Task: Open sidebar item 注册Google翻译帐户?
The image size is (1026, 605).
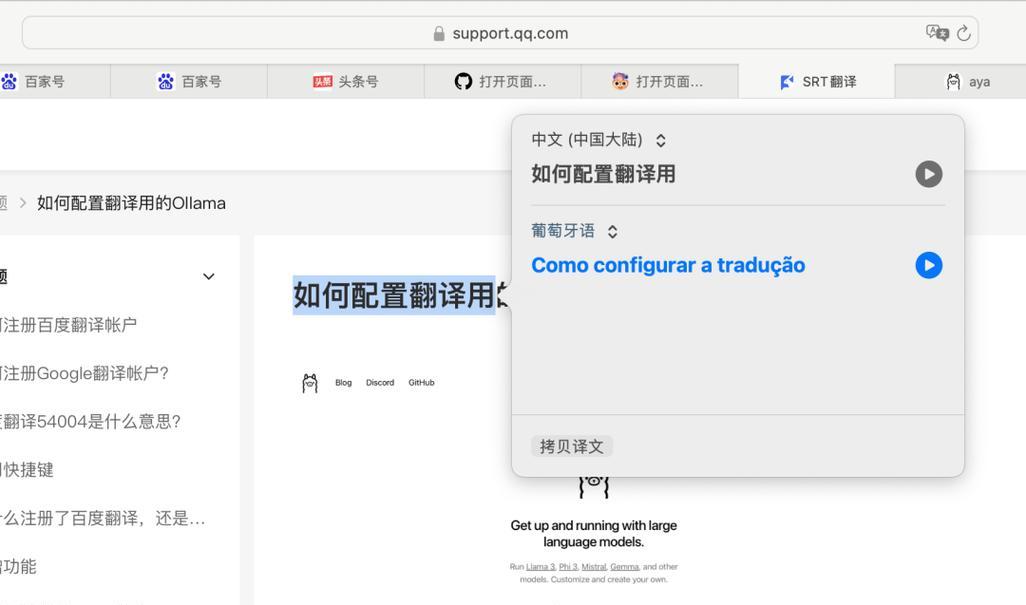Action: click(x=84, y=373)
